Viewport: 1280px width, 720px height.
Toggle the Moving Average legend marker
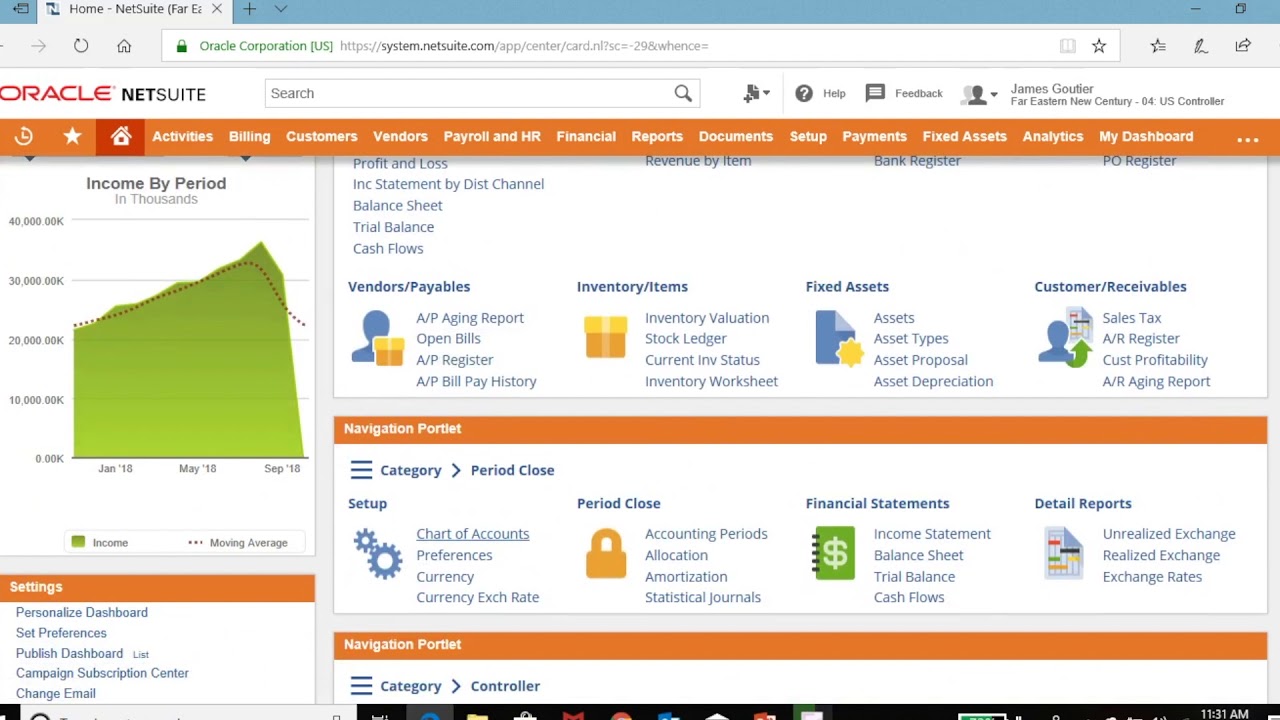click(195, 542)
